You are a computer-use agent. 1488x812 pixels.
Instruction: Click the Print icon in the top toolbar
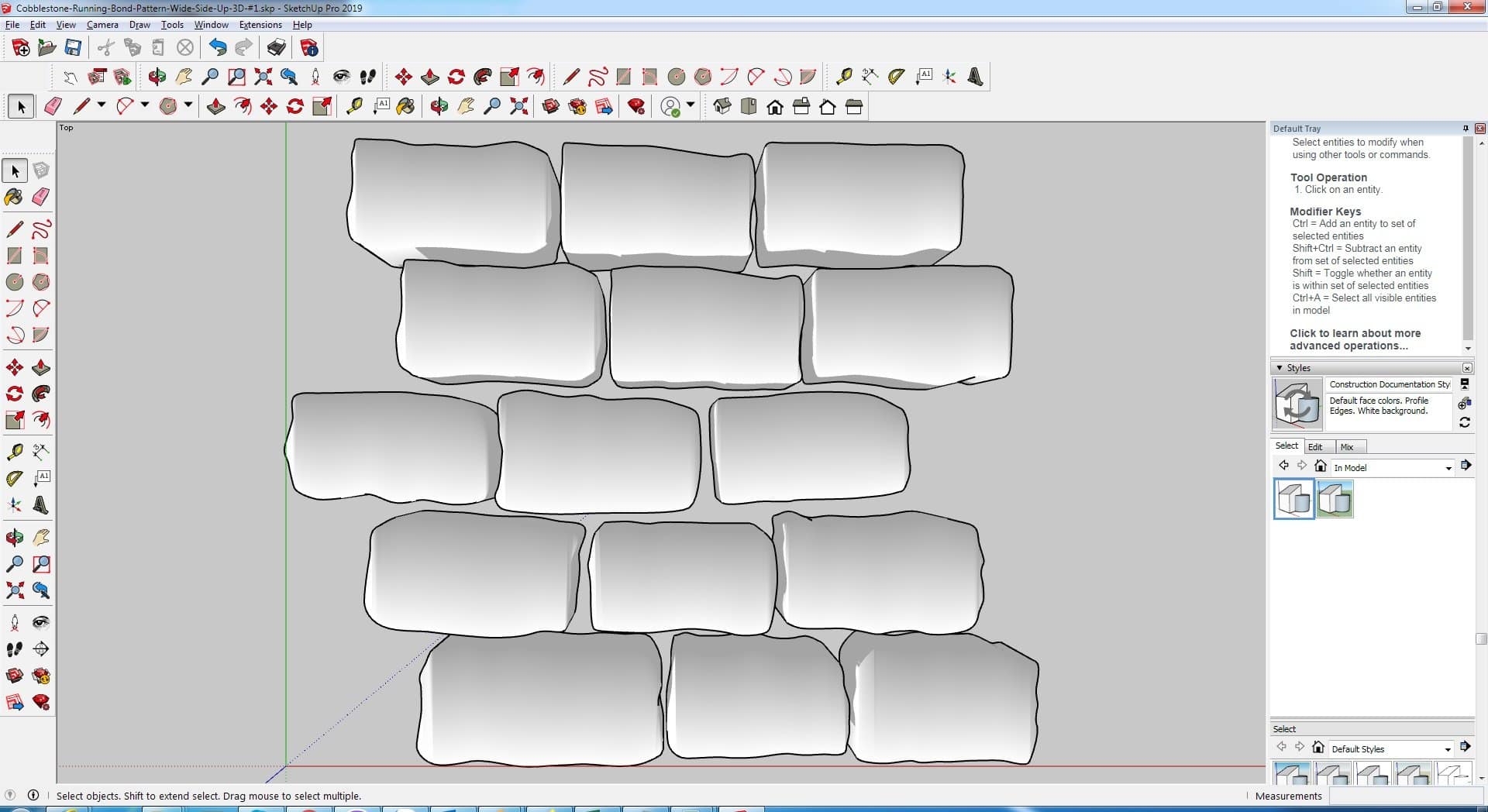pos(276,48)
